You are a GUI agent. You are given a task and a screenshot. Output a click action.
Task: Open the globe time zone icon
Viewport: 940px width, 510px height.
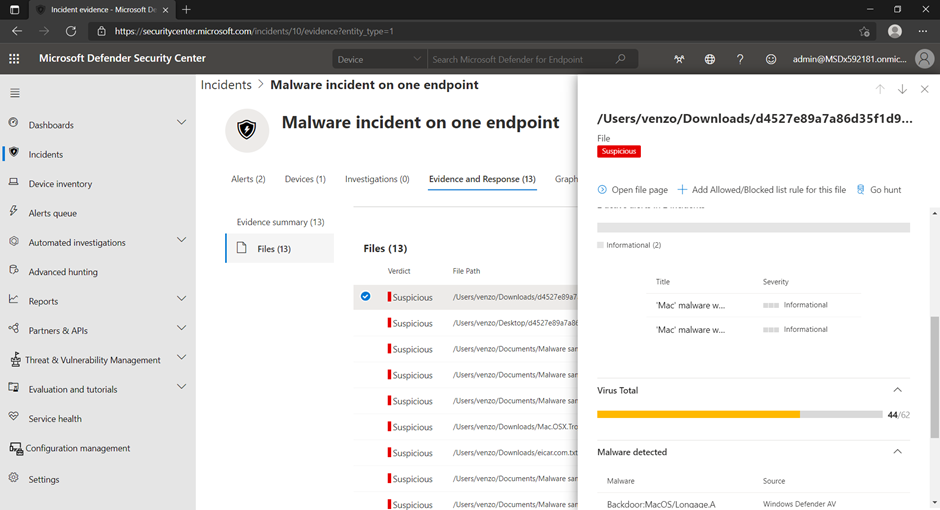[x=709, y=59]
